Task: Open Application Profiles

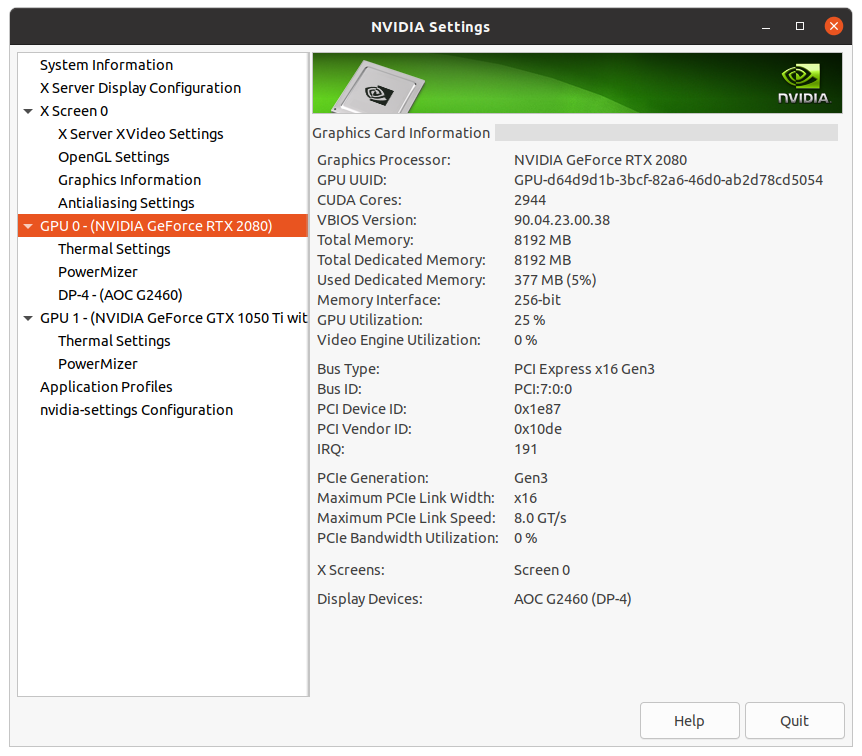Action: point(106,386)
